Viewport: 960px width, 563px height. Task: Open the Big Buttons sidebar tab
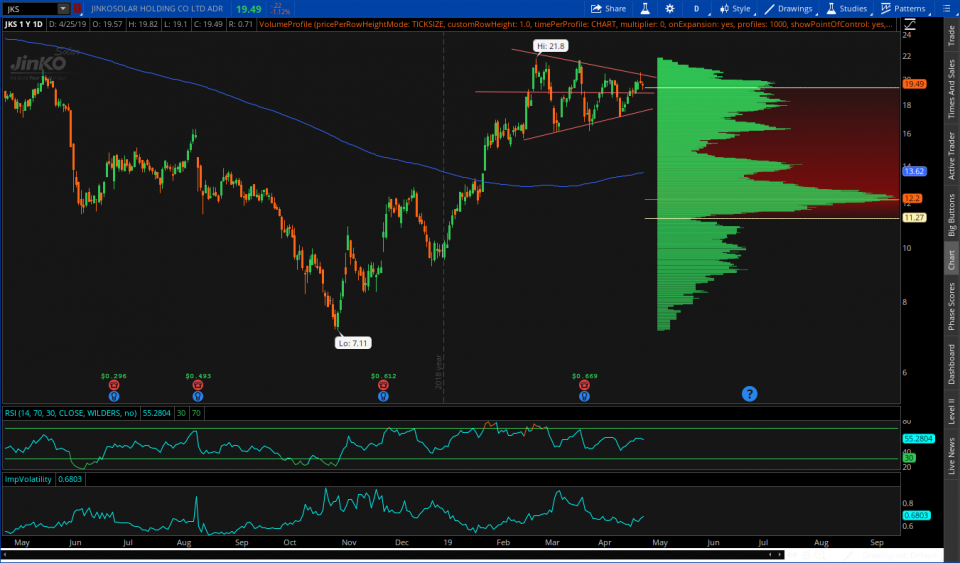[x=951, y=215]
